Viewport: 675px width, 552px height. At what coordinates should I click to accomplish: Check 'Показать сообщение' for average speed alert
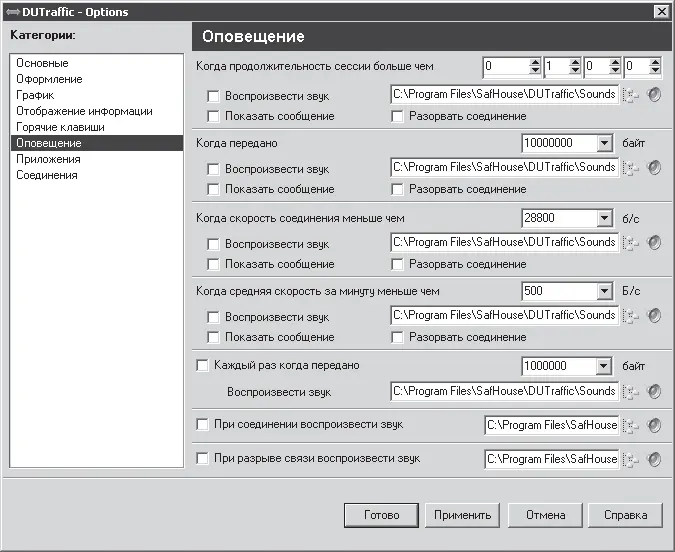pyautogui.click(x=213, y=337)
